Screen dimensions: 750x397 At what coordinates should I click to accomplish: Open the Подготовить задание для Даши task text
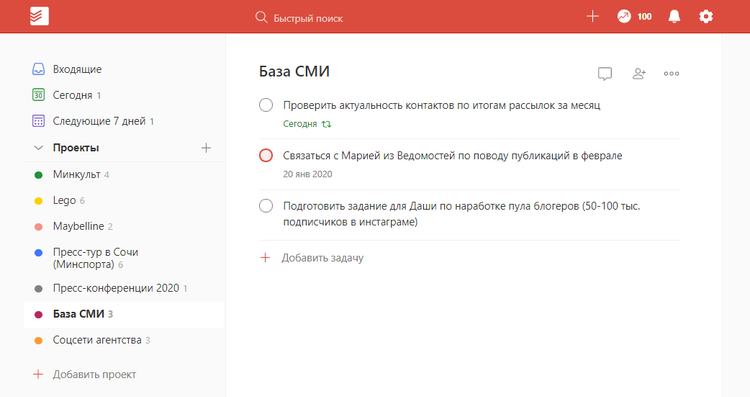pyautogui.click(x=462, y=214)
